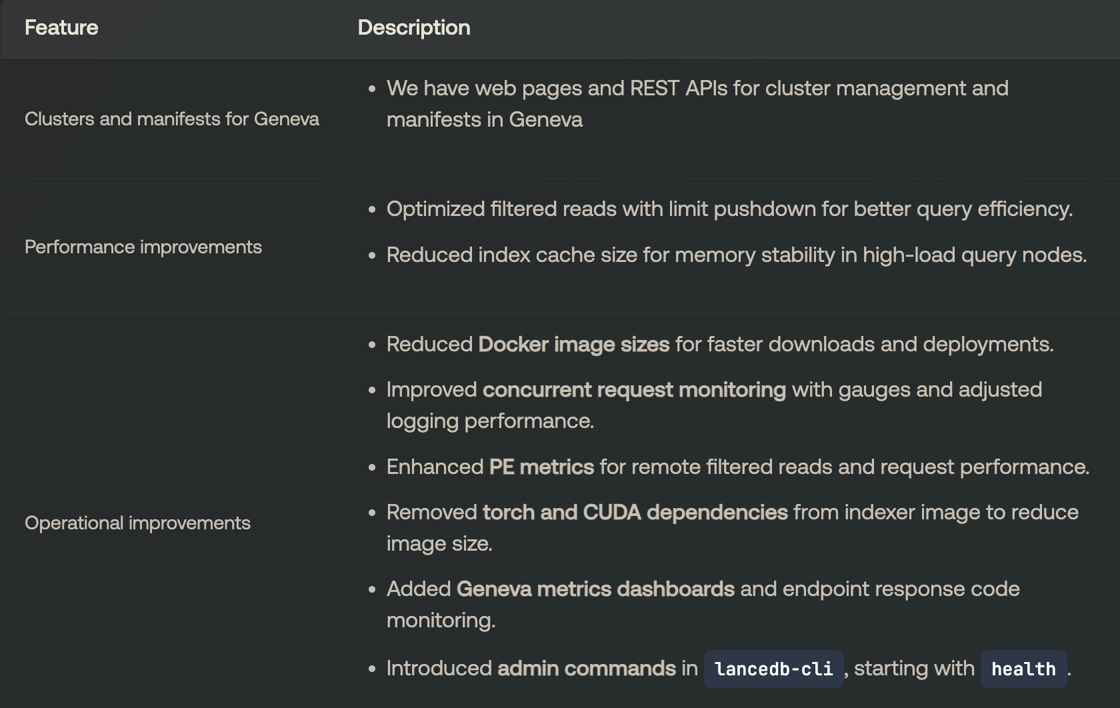This screenshot has width=1120, height=708.
Task: Click the 'Performance improvements' feature cell
Action: pyautogui.click(x=143, y=247)
